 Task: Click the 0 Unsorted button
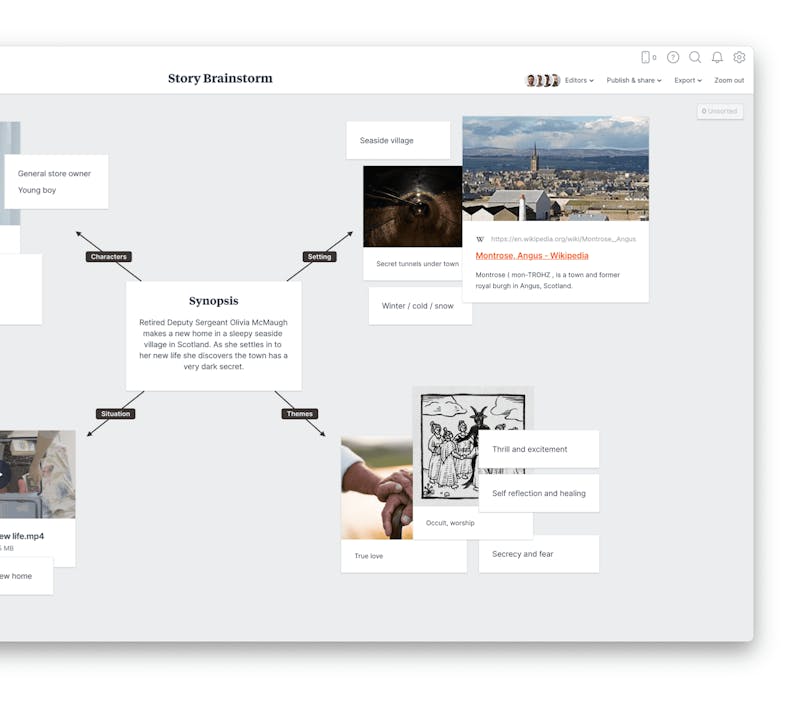click(x=720, y=111)
